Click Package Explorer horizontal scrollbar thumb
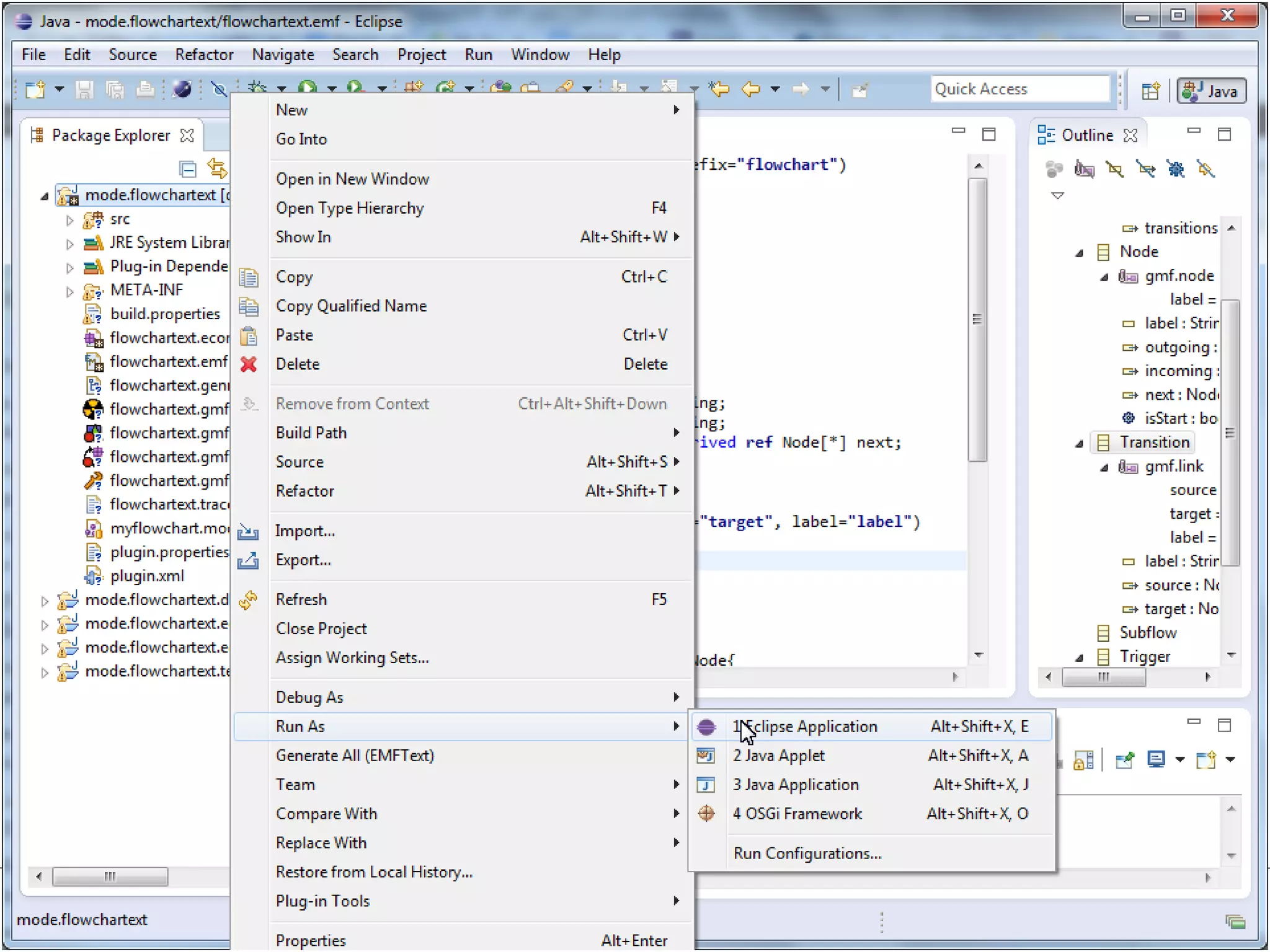 110,876
